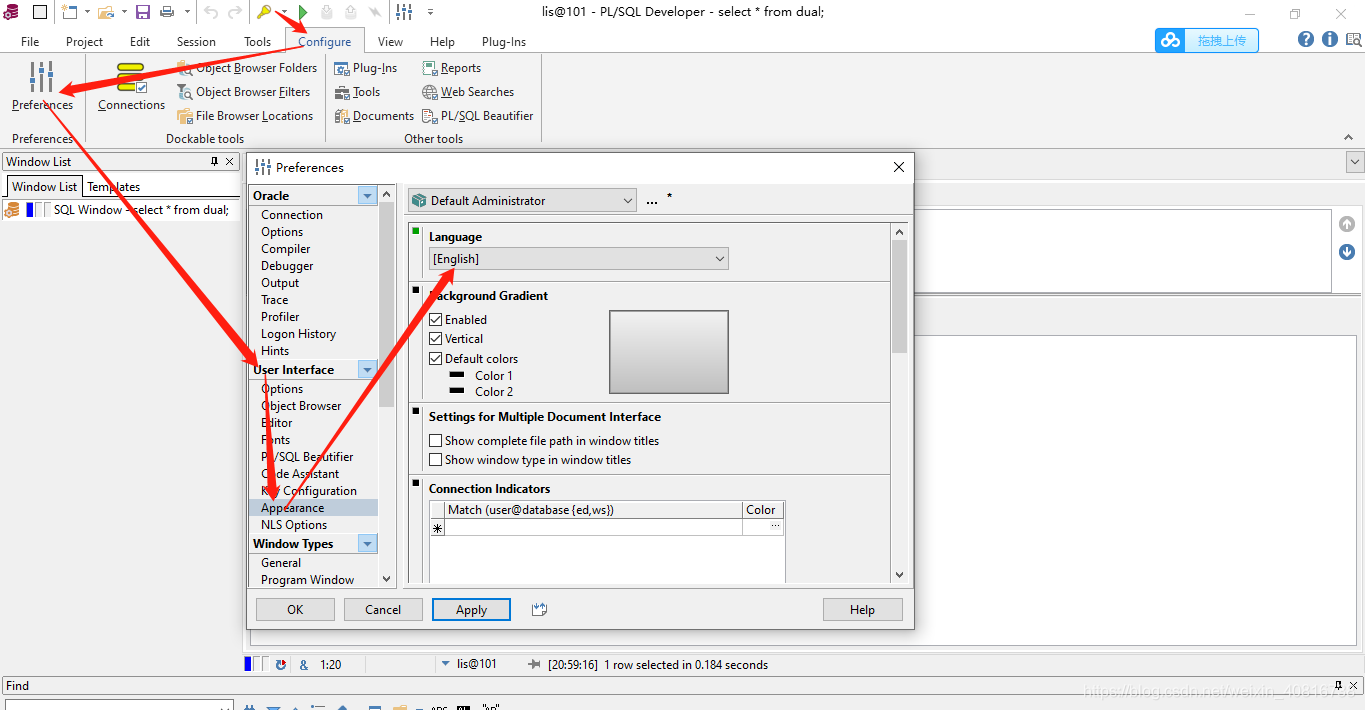The height and width of the screenshot is (710, 1365).
Task: Click the square window toolbar icon
Action: (39, 12)
